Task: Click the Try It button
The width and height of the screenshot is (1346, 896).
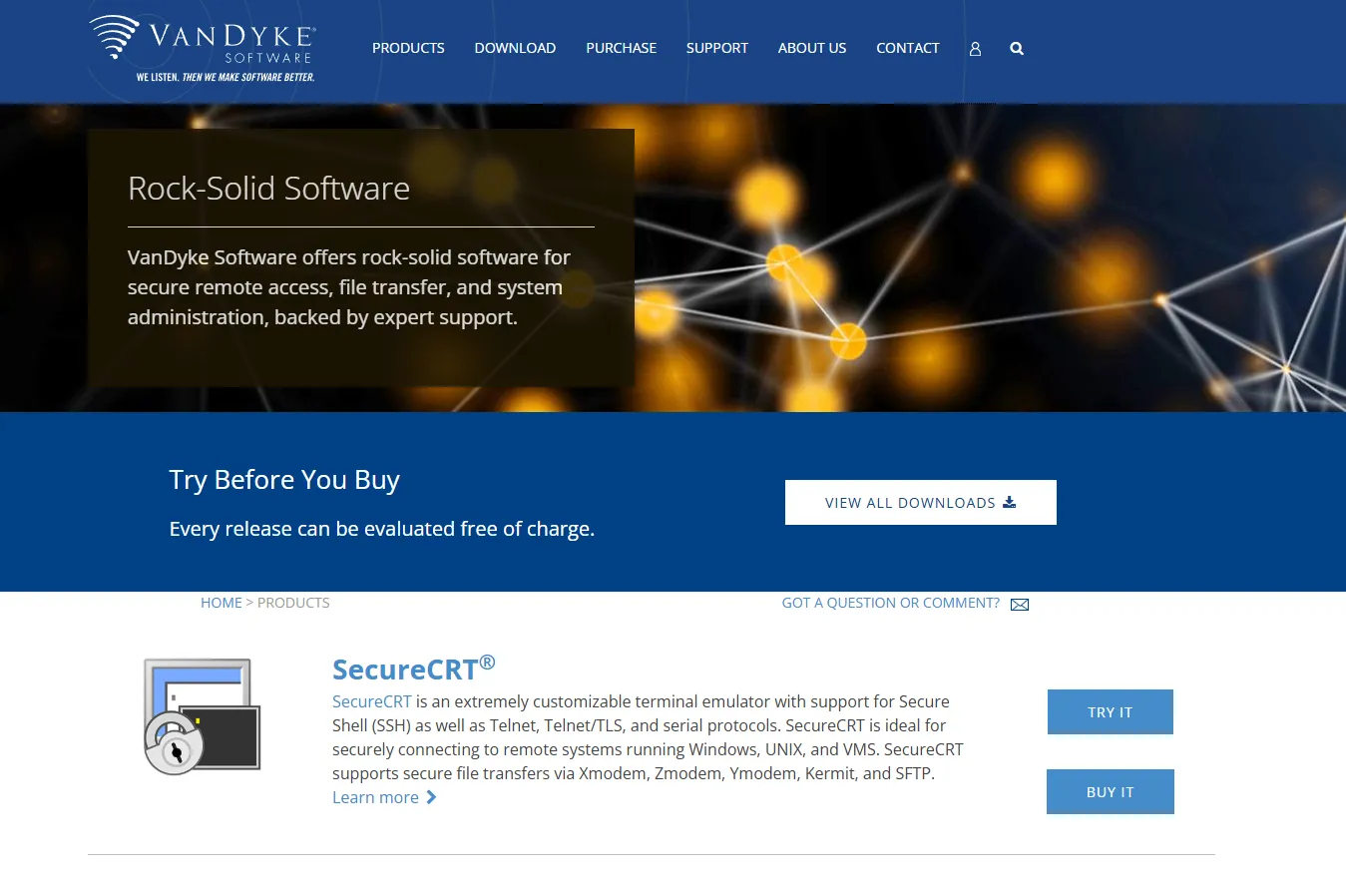Action: tap(1111, 712)
